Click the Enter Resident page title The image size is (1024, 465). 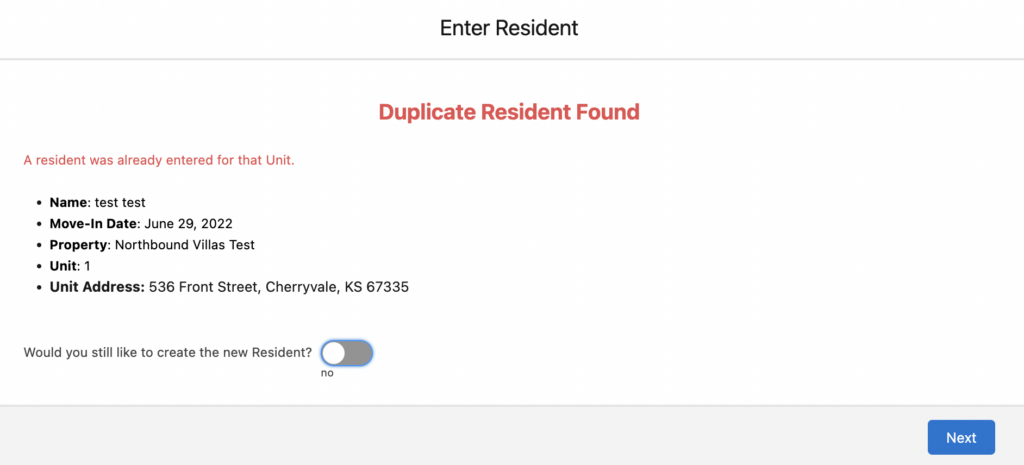coord(509,28)
